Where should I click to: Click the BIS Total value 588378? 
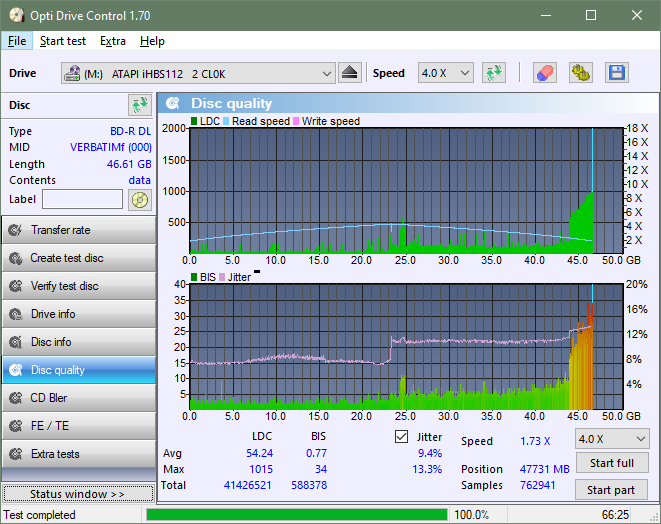pyautogui.click(x=309, y=485)
